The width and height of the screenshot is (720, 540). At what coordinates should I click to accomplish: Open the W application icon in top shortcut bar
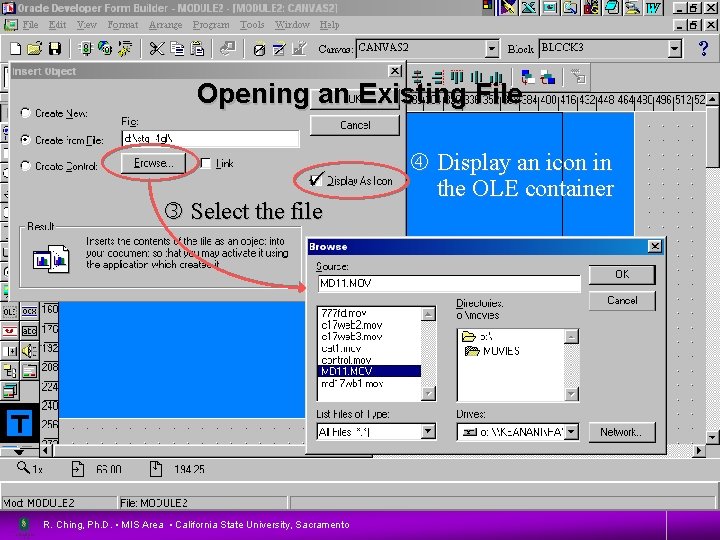(653, 8)
